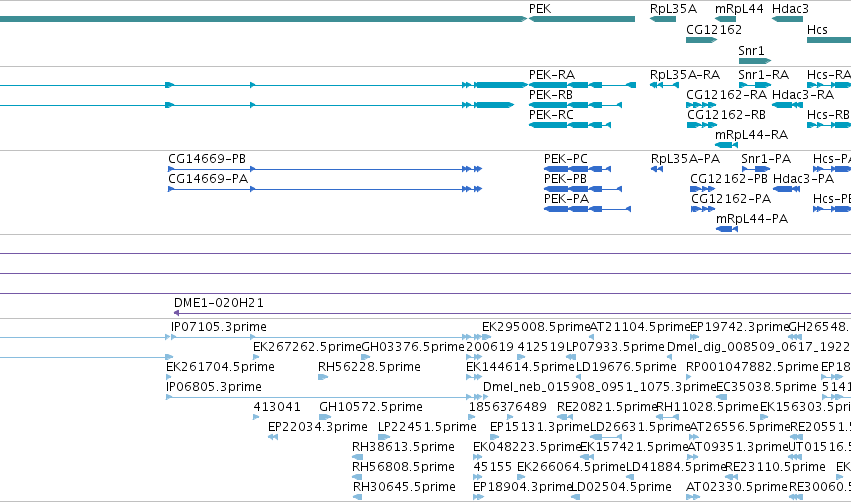Click the PEK gene label
851x502 pixels.
click(540, 9)
